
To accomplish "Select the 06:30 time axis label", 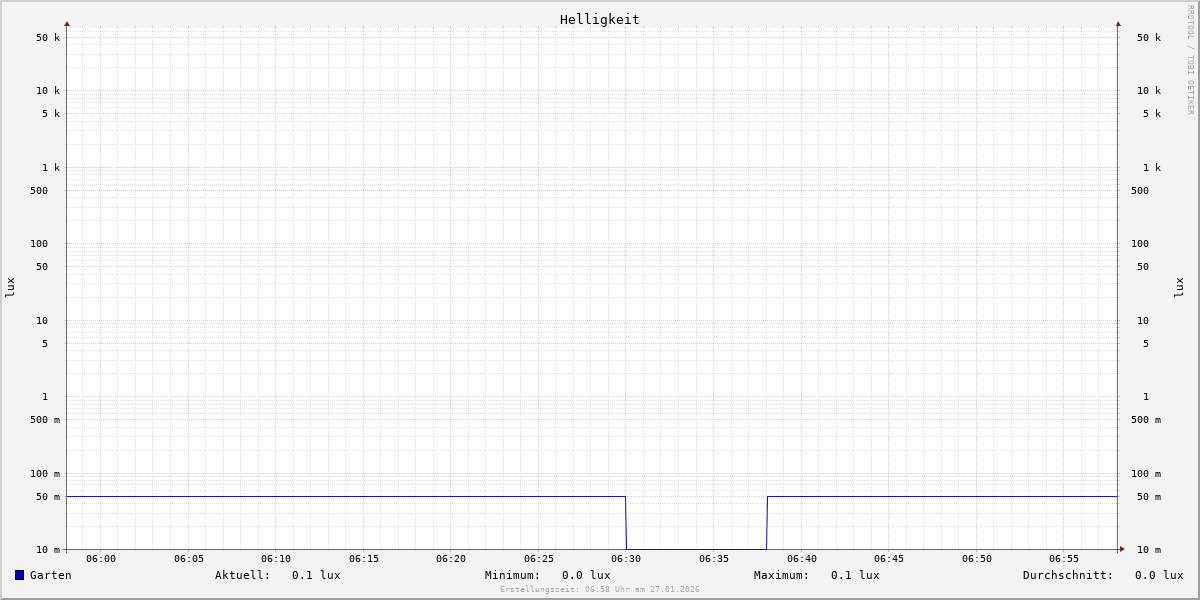I will pos(626,559).
